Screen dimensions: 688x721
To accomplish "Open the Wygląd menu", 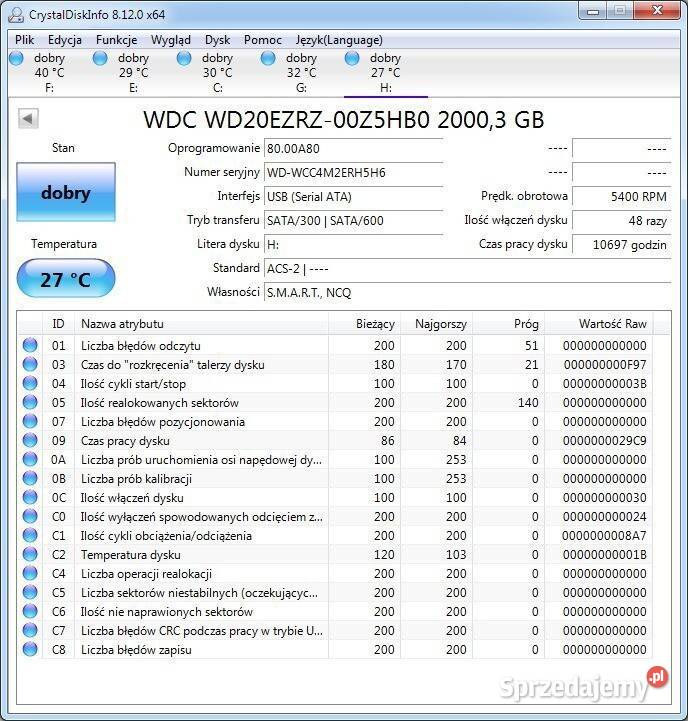I will tap(171, 40).
